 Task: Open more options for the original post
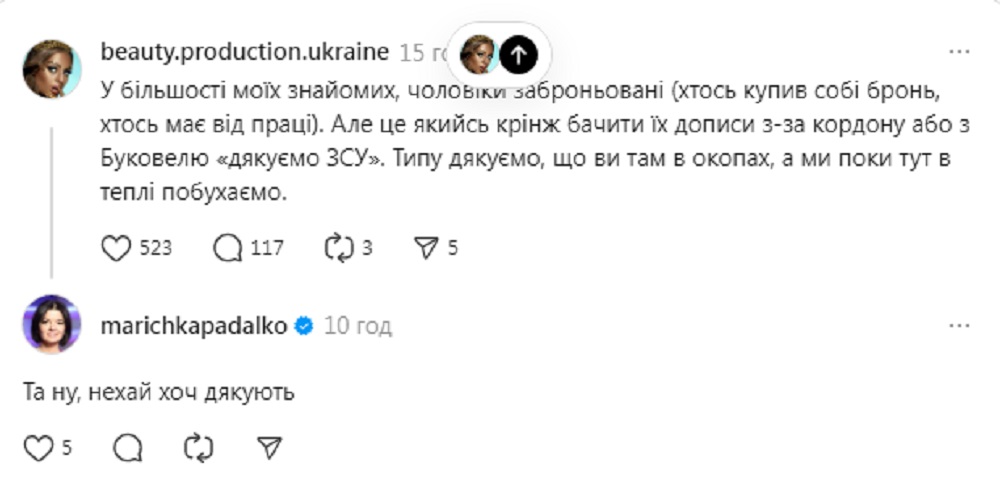pyautogui.click(x=958, y=52)
